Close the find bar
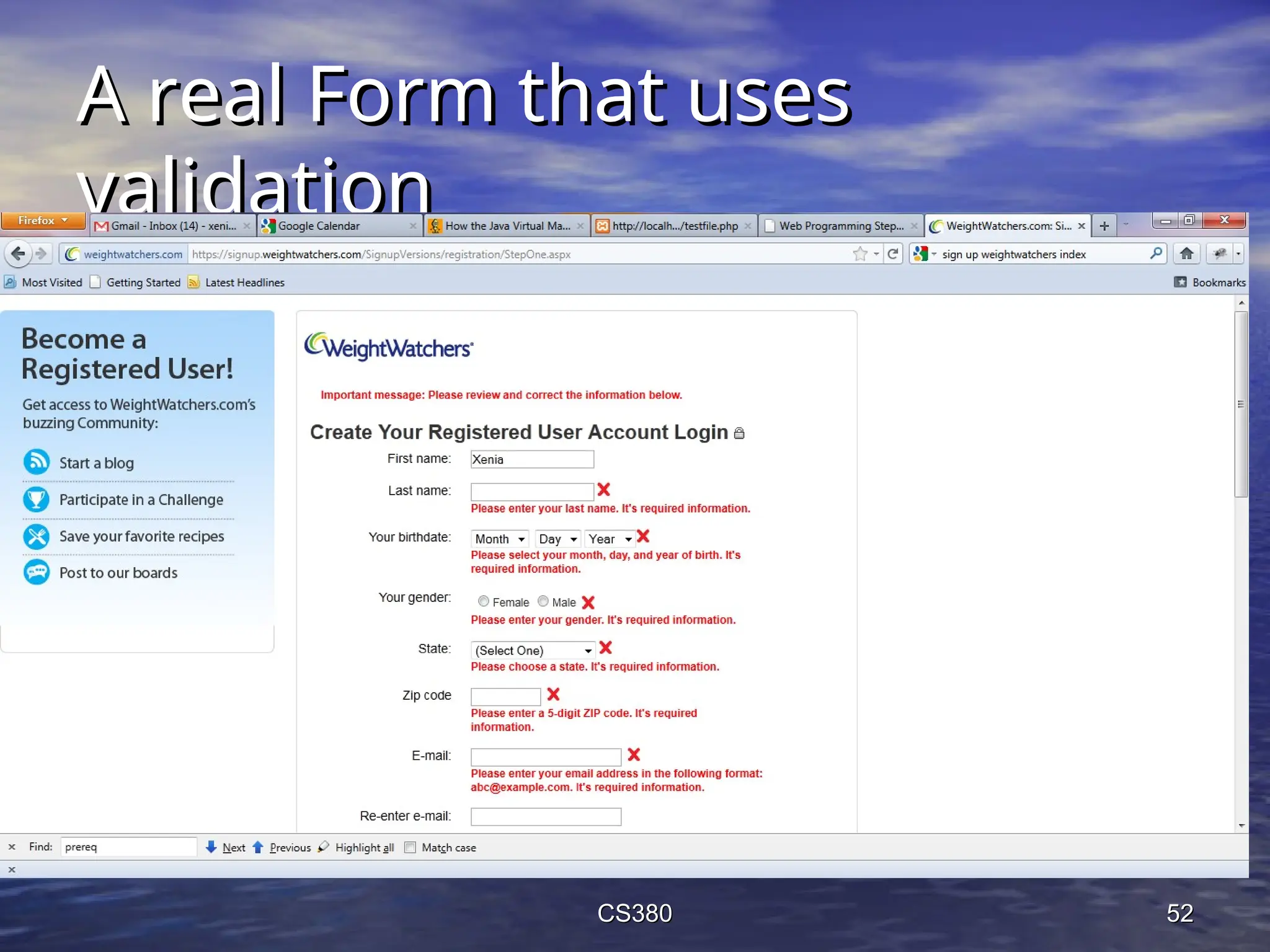The width and height of the screenshot is (1270, 952). point(12,847)
